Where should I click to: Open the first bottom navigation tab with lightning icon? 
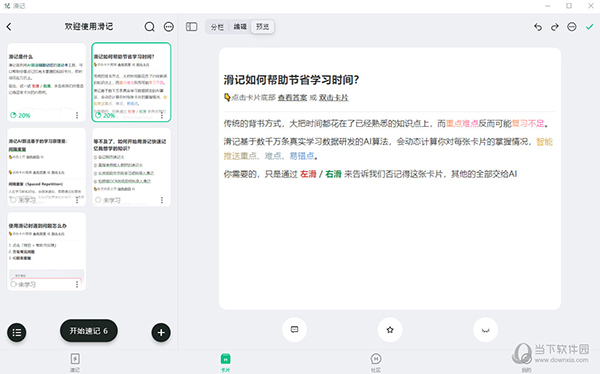click(x=75, y=362)
